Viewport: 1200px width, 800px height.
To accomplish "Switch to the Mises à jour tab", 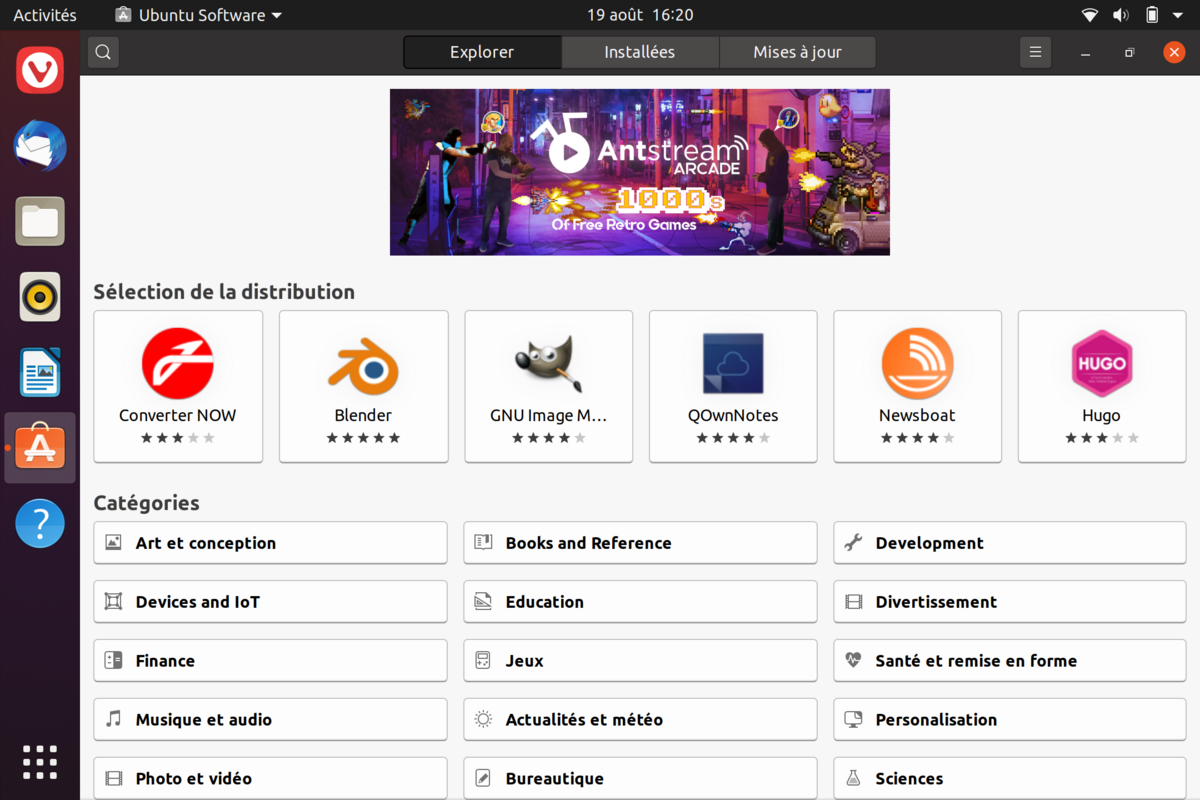I will click(x=797, y=52).
